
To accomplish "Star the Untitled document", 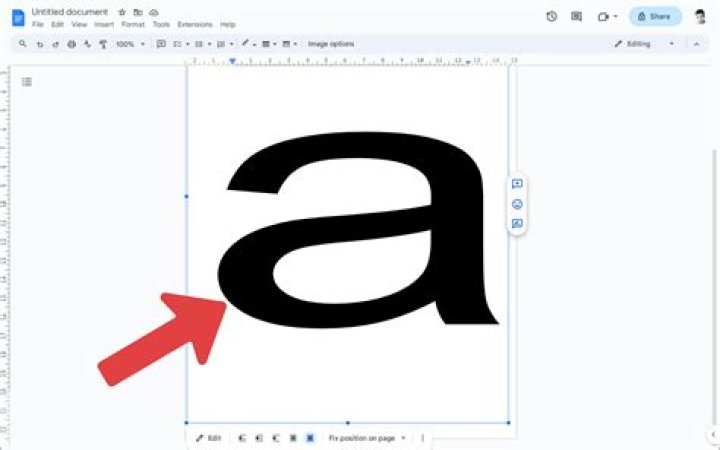I will pyautogui.click(x=122, y=12).
